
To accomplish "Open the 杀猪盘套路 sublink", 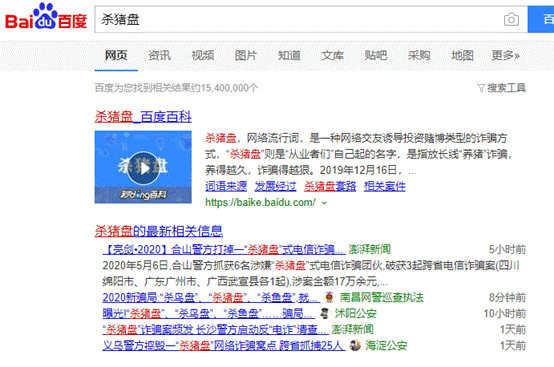I will pos(330,186).
